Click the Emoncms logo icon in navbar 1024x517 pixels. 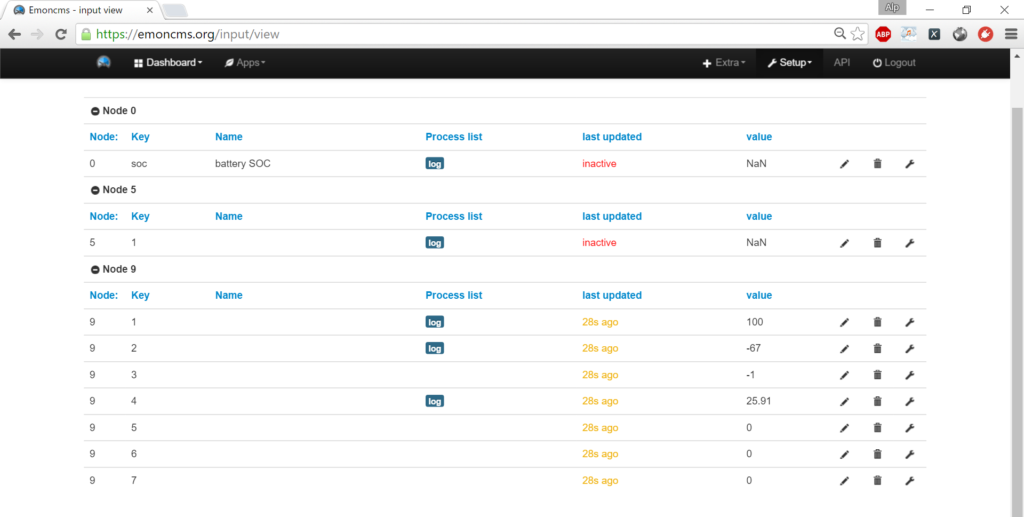tap(104, 62)
